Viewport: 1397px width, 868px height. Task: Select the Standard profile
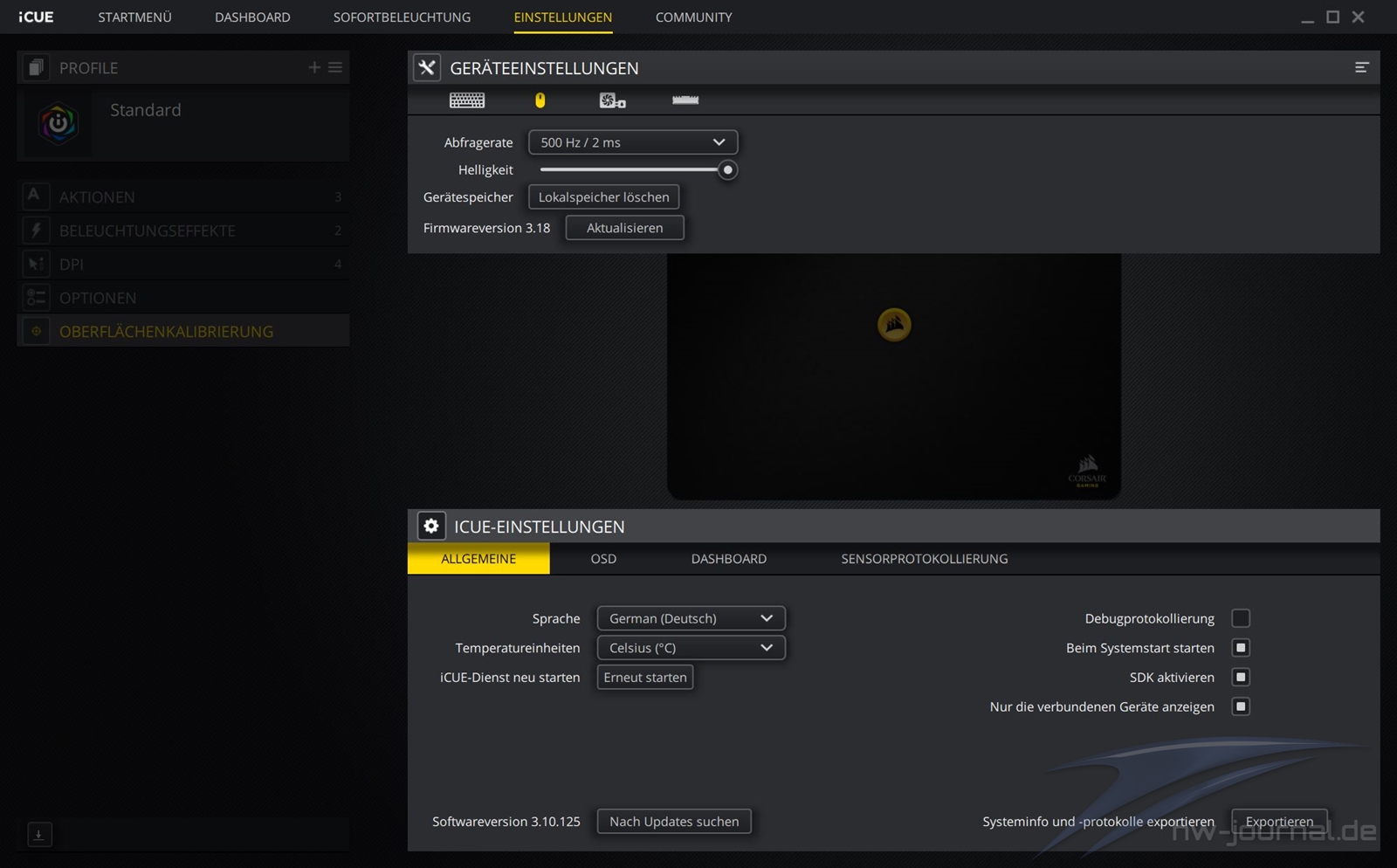[x=183, y=123]
